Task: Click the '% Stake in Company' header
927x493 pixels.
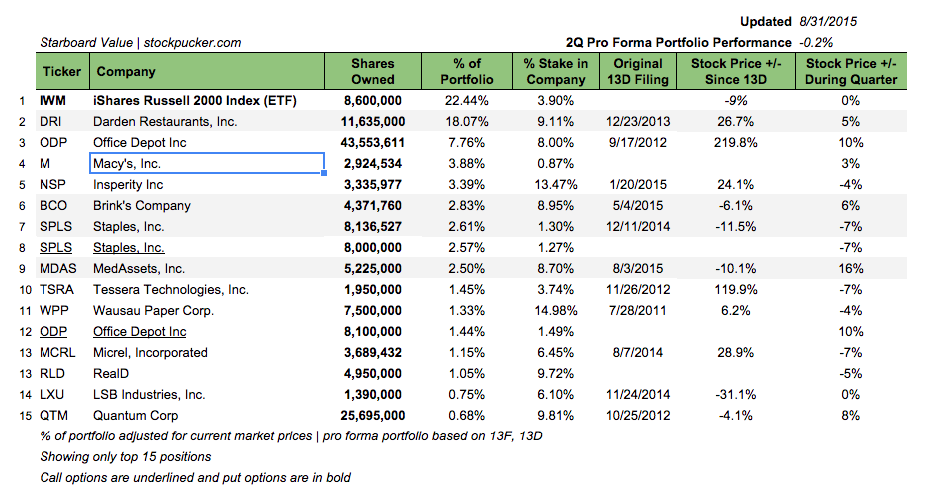Action: [x=556, y=72]
